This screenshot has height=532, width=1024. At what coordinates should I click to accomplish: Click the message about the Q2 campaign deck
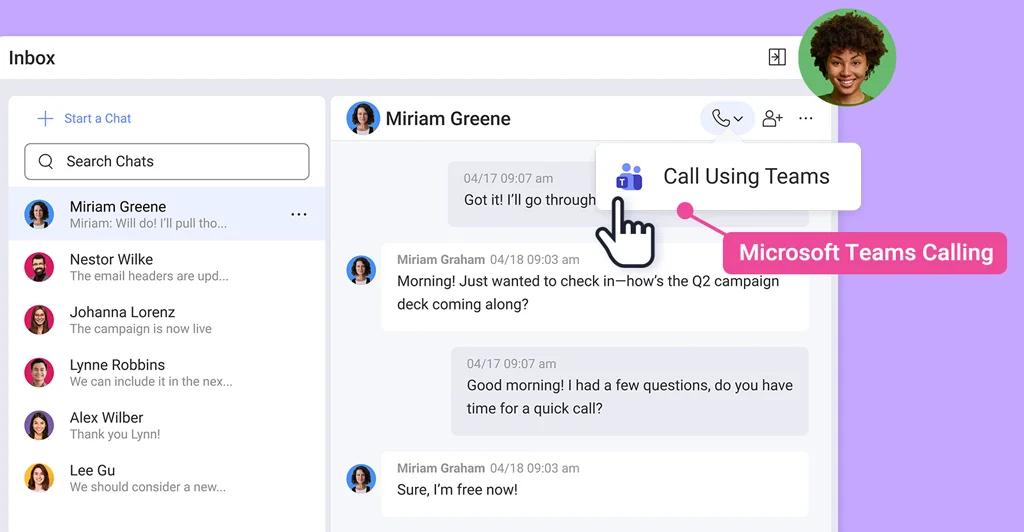[595, 287]
